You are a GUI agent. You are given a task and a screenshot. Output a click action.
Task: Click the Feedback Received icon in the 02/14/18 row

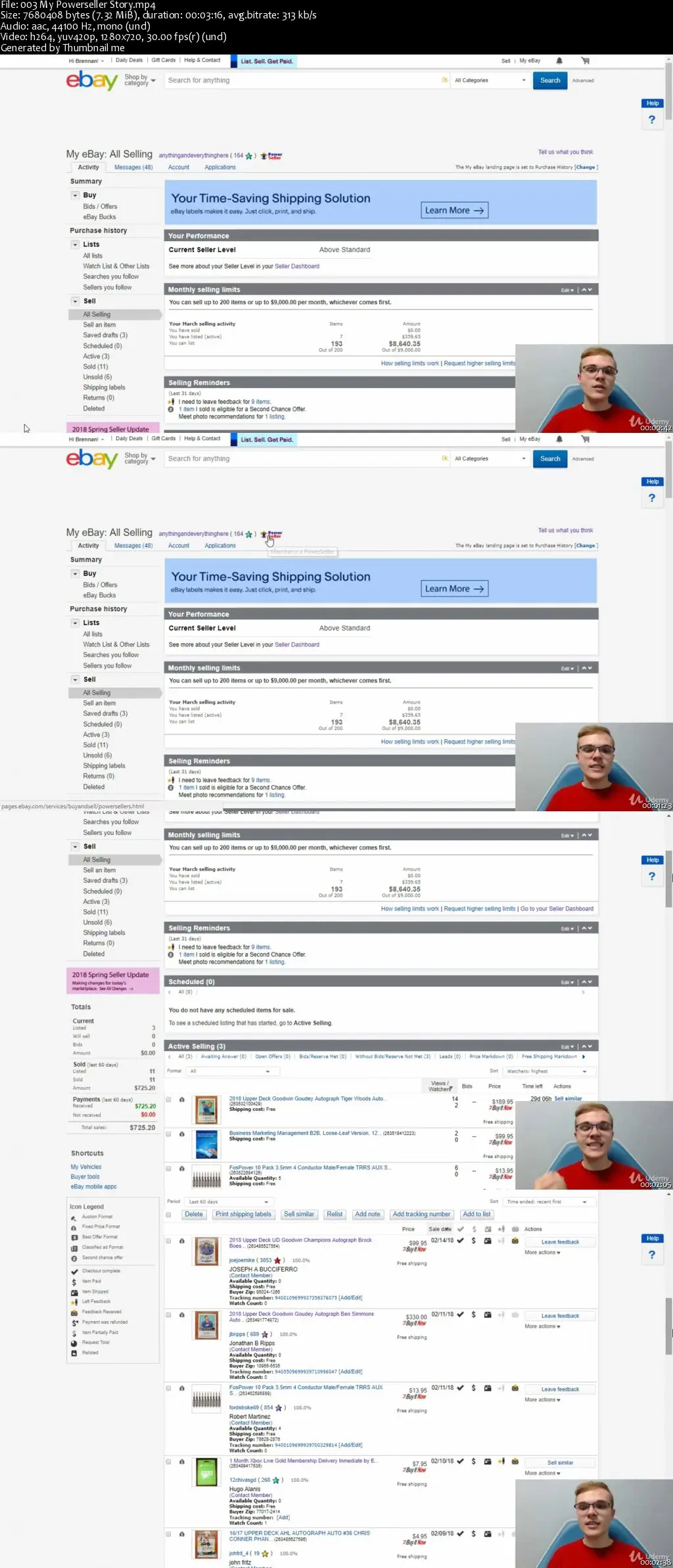pos(515,1240)
